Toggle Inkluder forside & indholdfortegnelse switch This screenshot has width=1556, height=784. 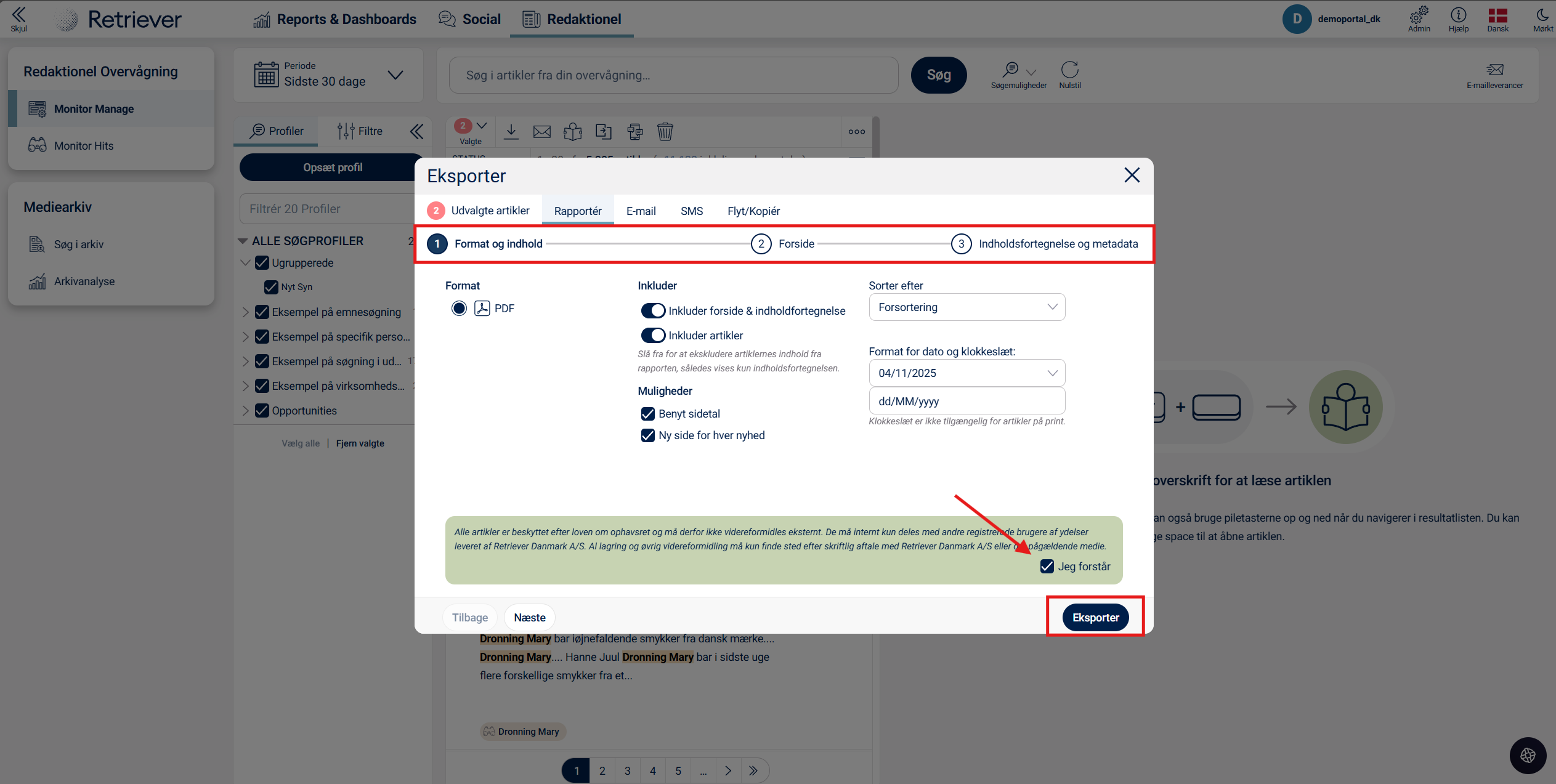point(653,310)
